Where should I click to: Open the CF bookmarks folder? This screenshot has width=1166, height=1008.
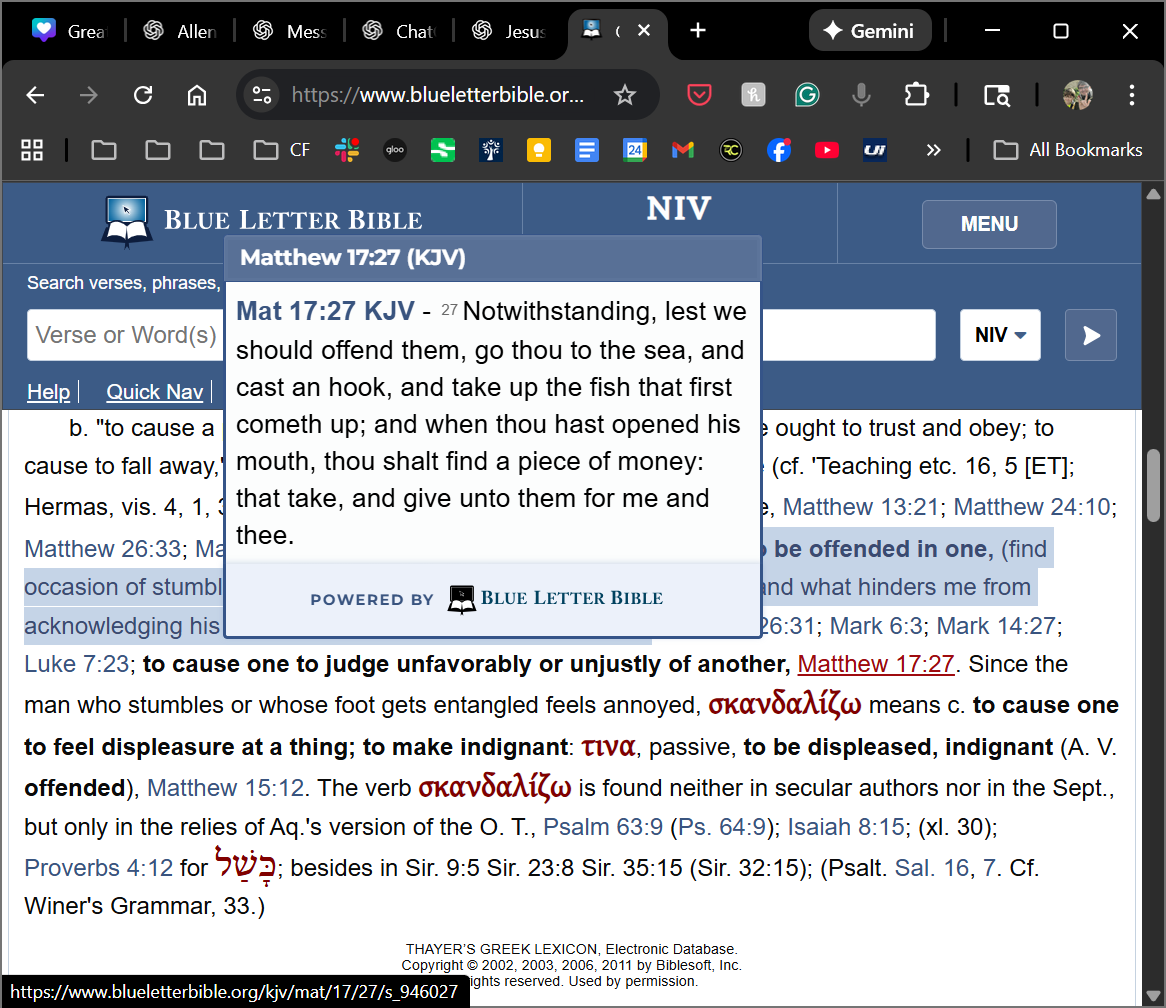click(x=282, y=150)
